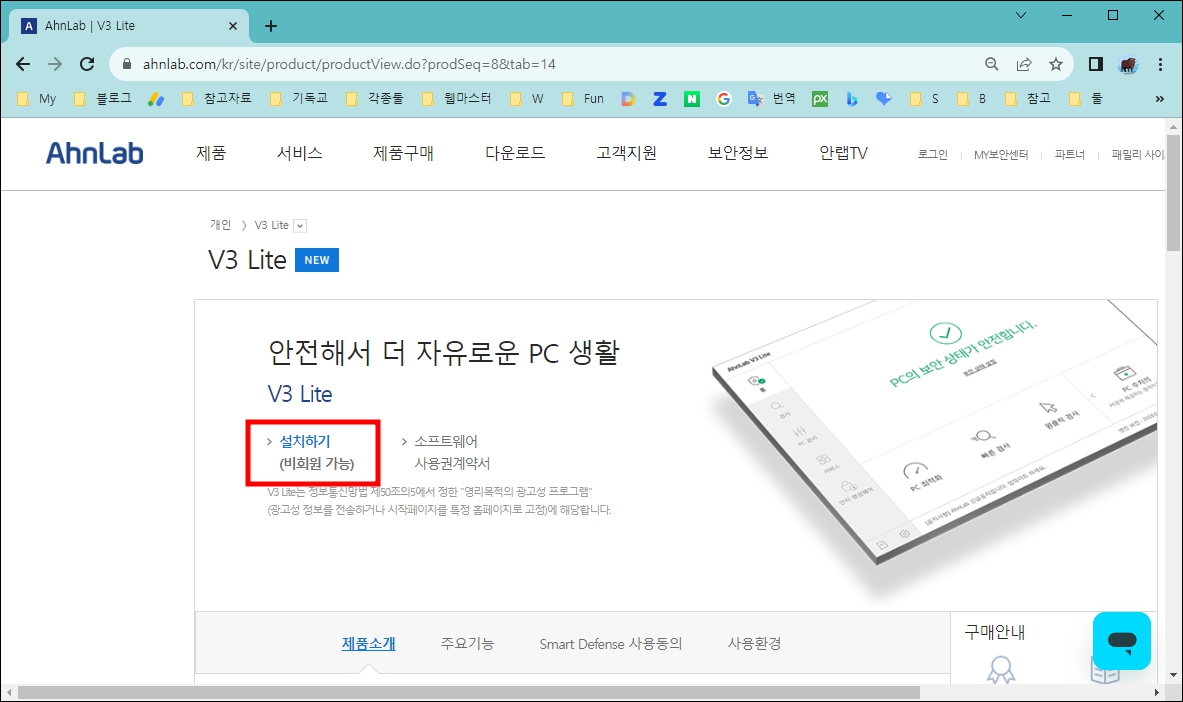Open the 고객지원 menu
This screenshot has width=1183, height=702.
626,153
